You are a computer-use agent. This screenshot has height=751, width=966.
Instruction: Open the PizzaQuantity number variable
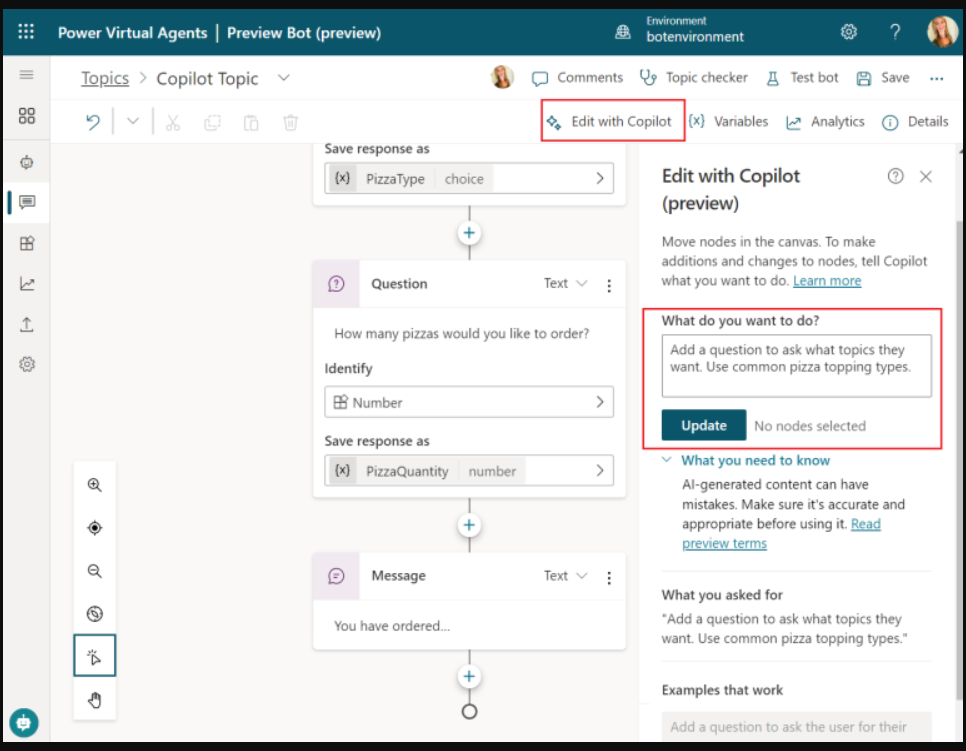469,471
